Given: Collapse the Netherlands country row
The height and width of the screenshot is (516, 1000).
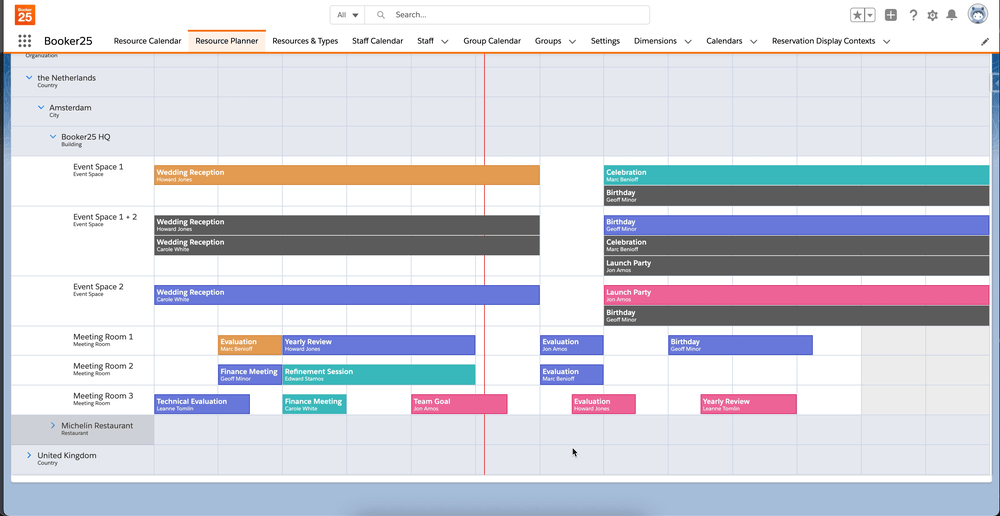Looking at the screenshot, I should pyautogui.click(x=29, y=78).
